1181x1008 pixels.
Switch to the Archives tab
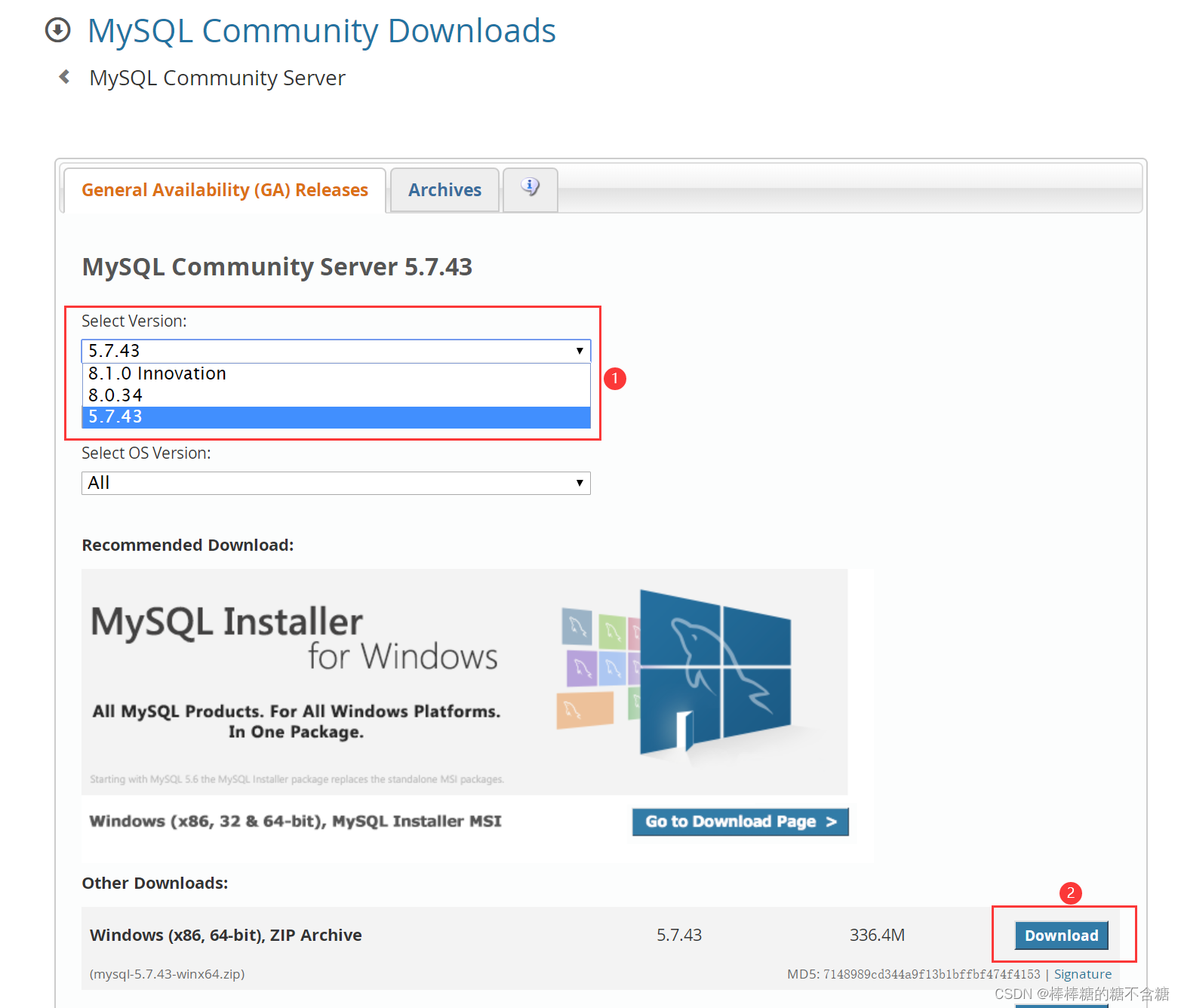[x=445, y=190]
